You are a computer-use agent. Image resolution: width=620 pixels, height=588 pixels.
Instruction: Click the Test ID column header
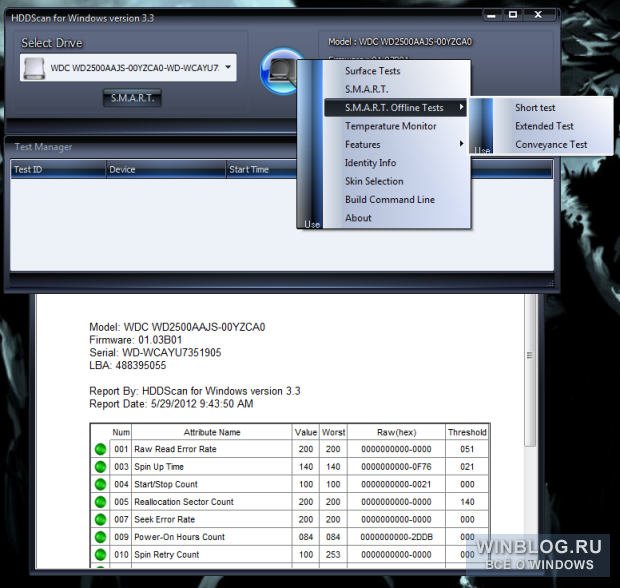tap(58, 169)
